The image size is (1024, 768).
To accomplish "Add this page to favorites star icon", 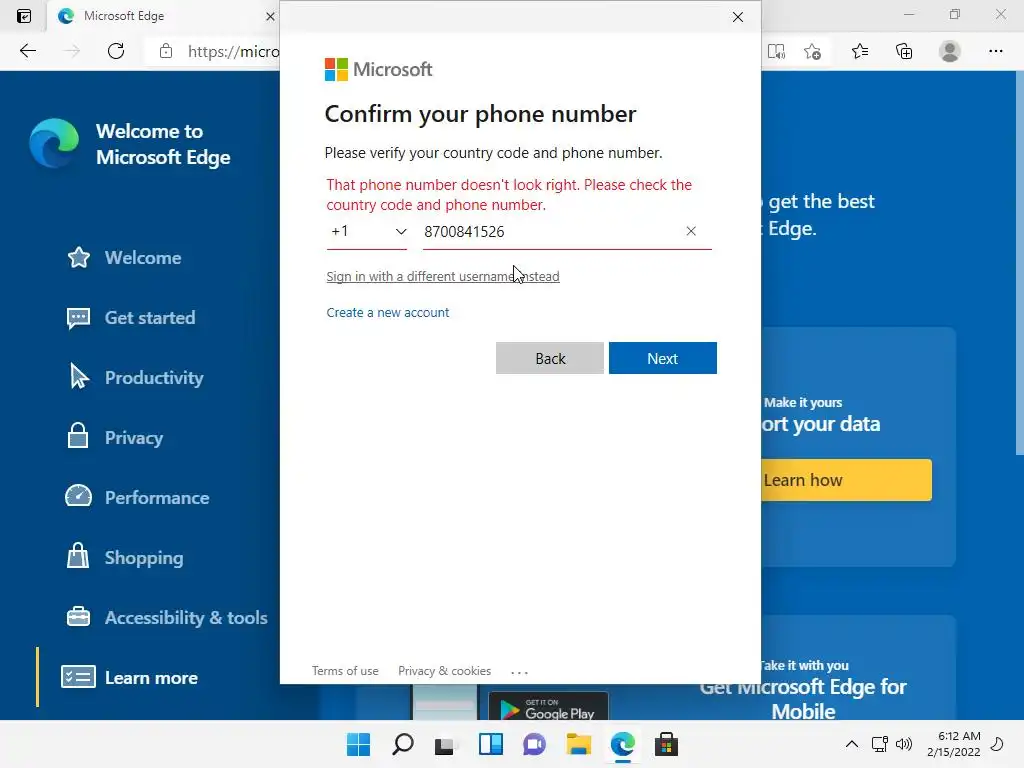I will point(812,51).
